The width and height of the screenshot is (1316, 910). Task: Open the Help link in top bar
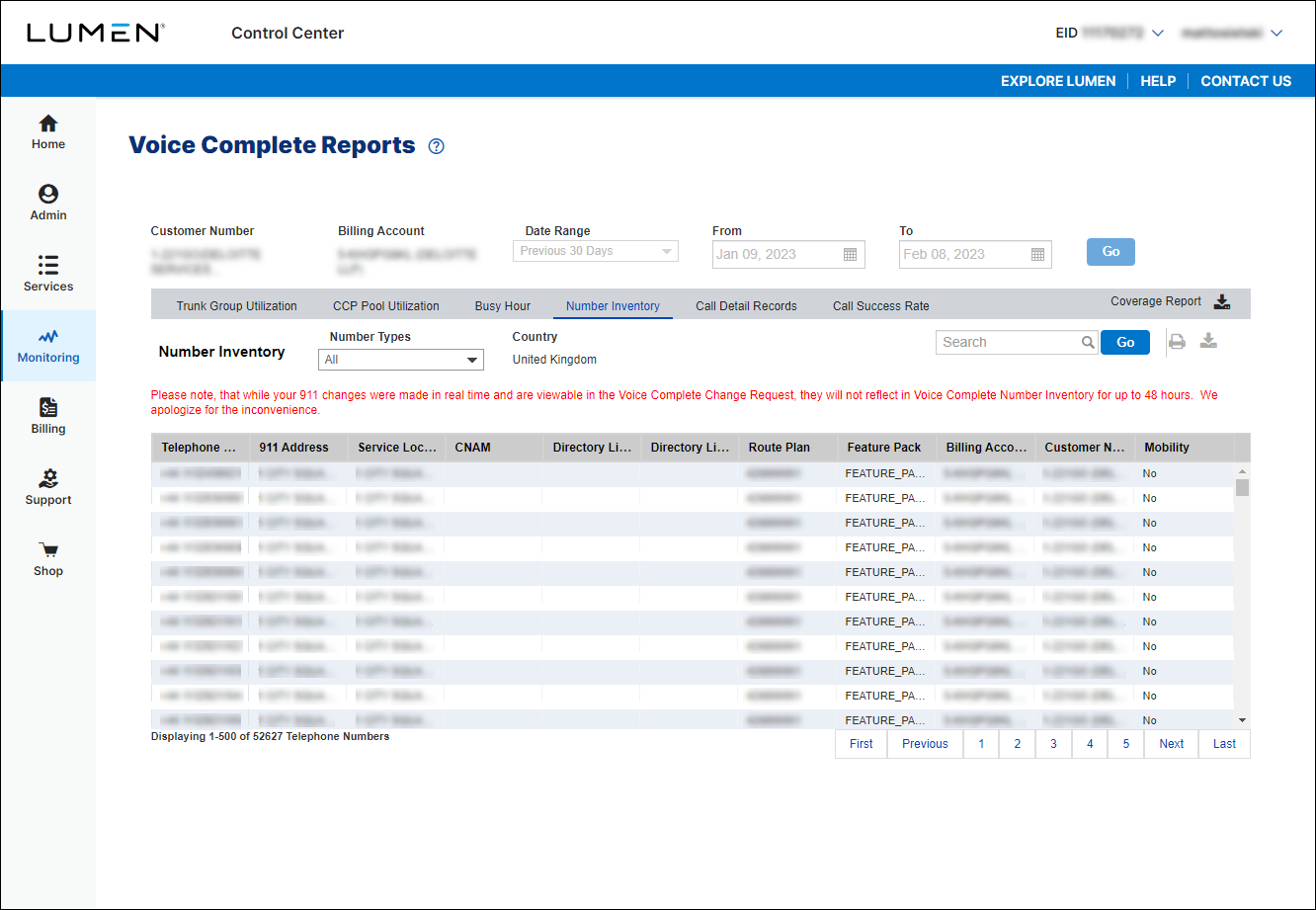click(1158, 81)
